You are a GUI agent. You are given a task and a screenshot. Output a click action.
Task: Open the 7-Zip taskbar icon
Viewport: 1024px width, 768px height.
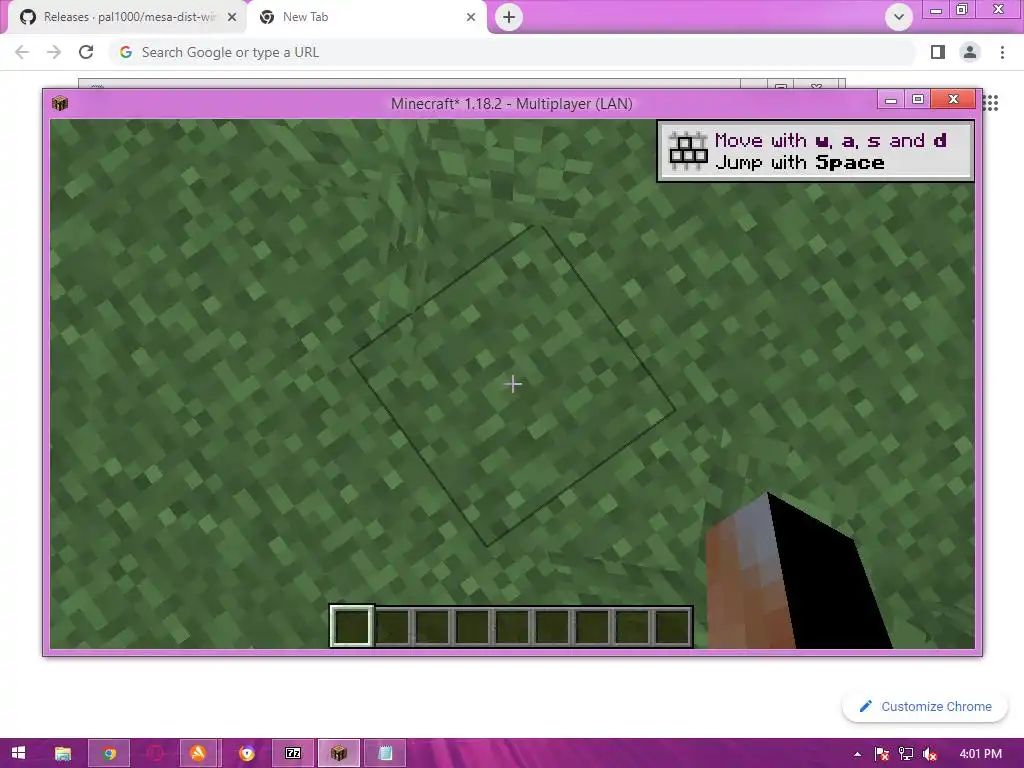(293, 754)
